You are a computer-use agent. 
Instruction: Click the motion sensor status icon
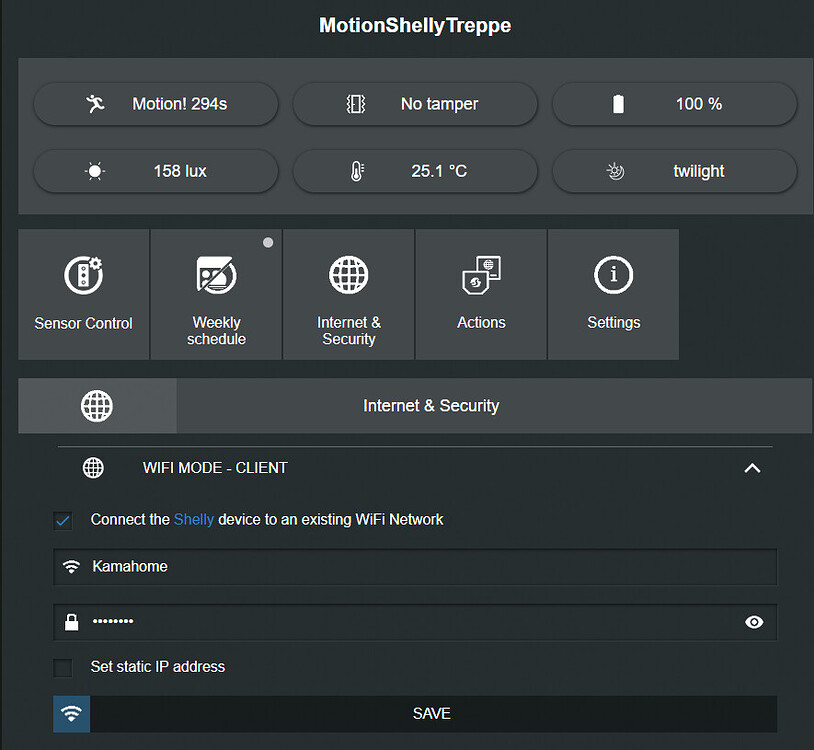point(95,103)
